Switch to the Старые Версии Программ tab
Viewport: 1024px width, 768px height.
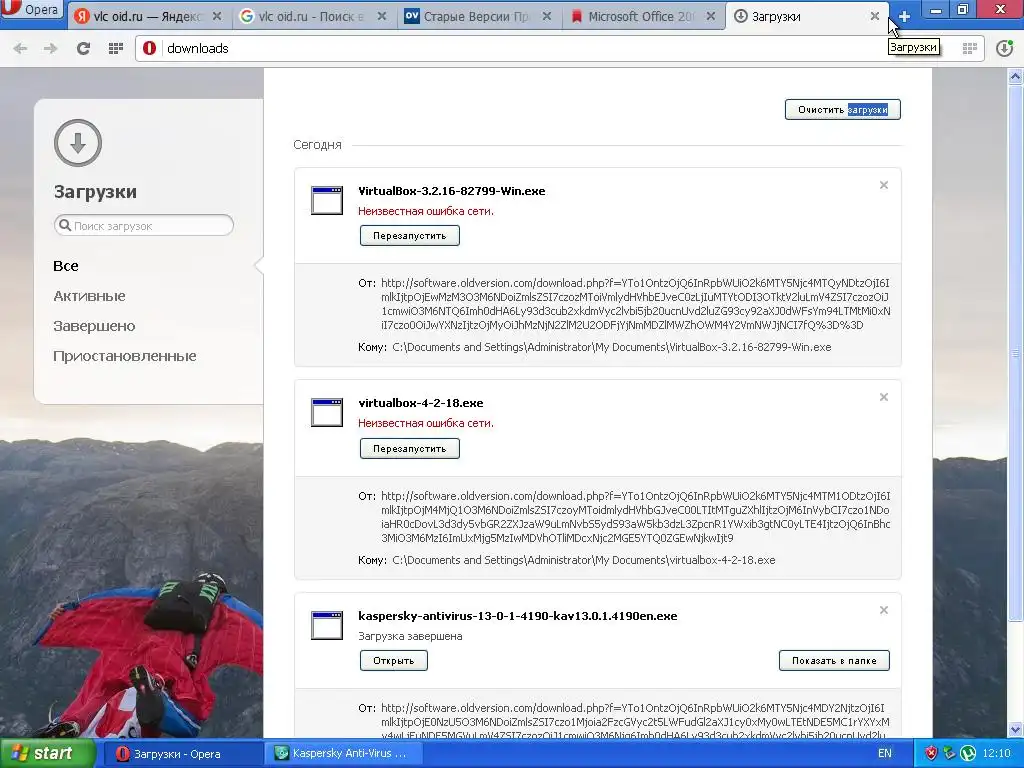click(x=479, y=16)
